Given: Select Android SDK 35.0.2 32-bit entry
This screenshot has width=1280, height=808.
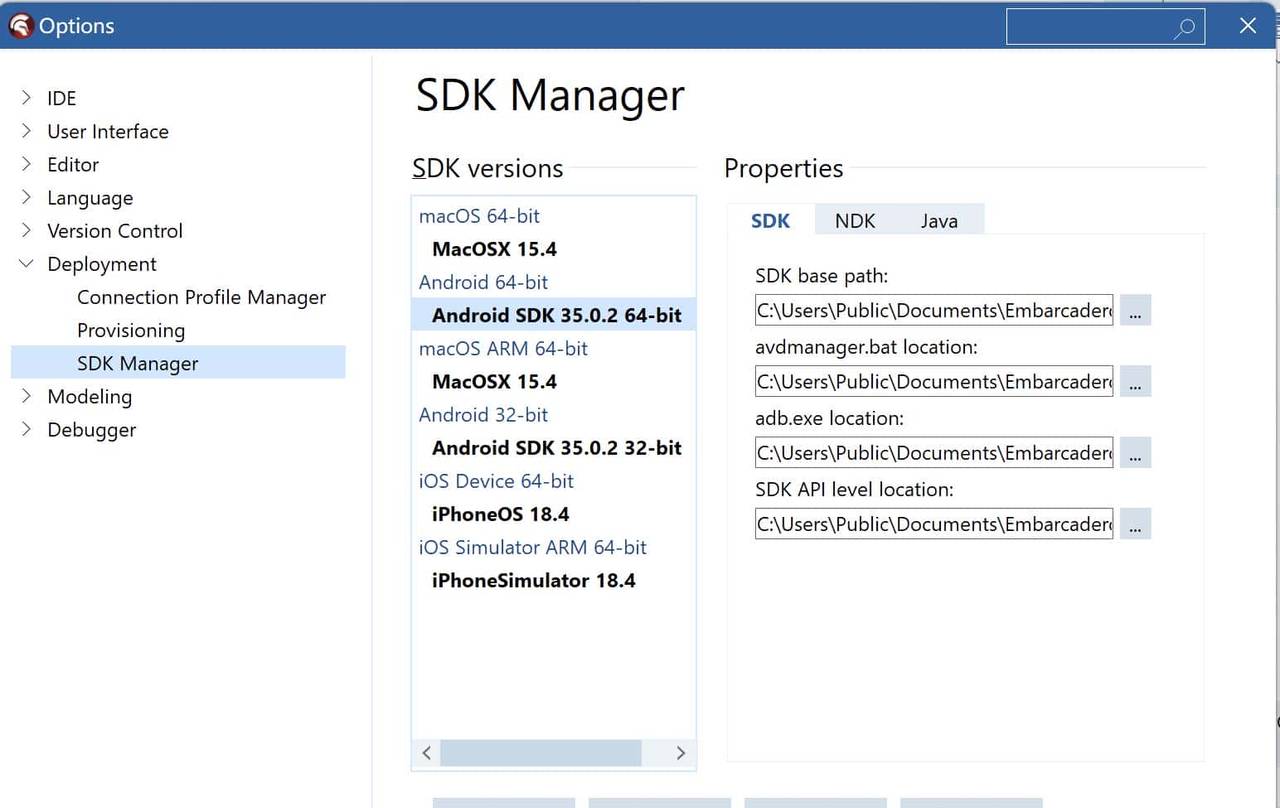Looking at the screenshot, I should pos(556,448).
